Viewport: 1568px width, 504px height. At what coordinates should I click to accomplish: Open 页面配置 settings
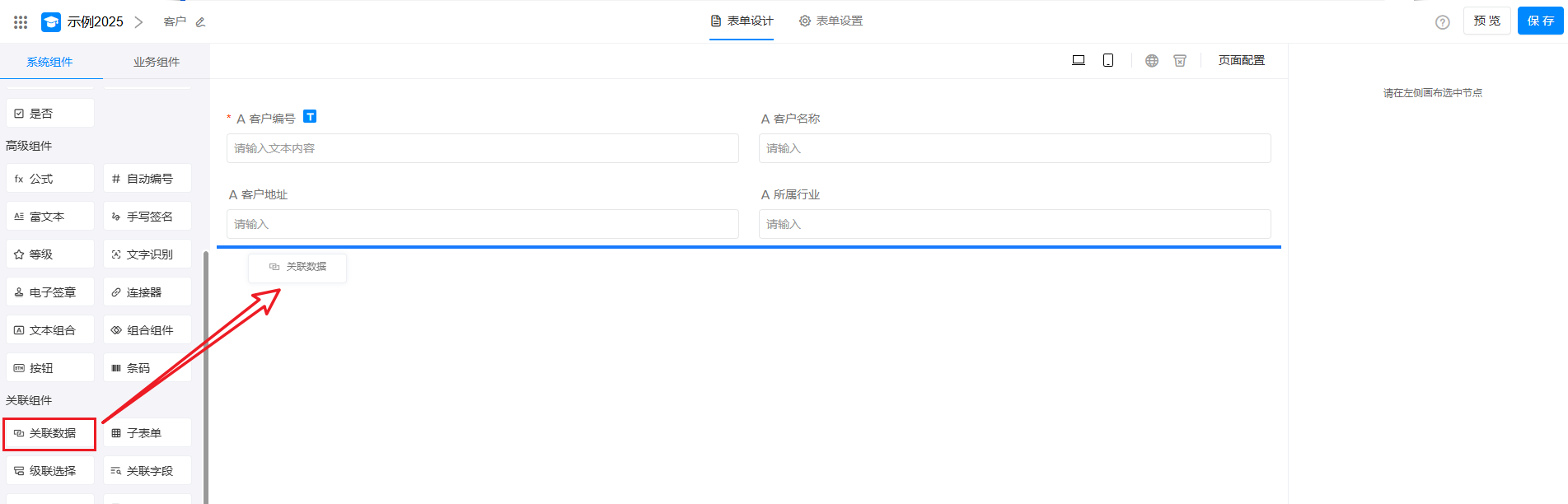(1241, 60)
